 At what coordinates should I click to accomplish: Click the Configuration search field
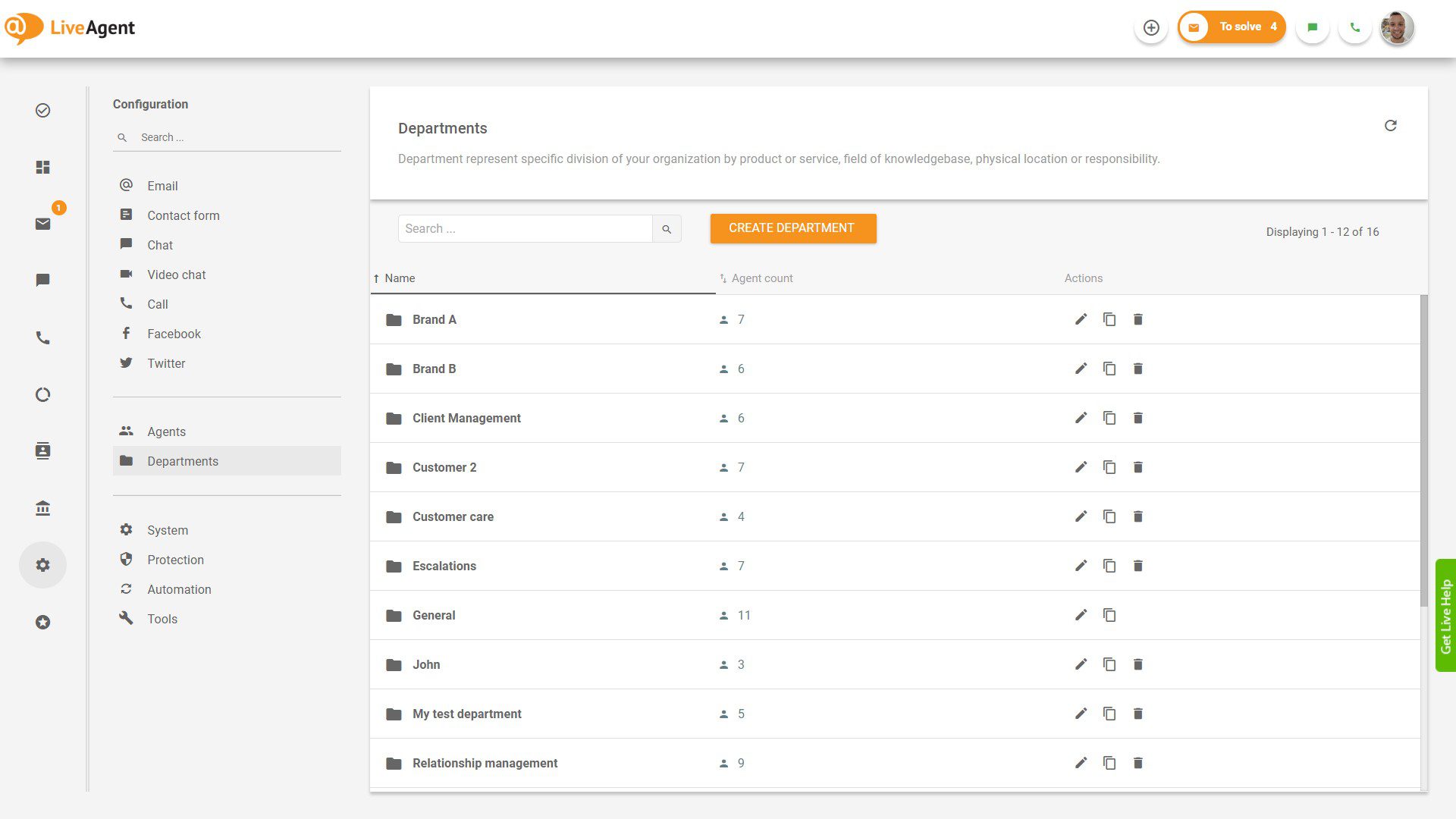pyautogui.click(x=227, y=137)
